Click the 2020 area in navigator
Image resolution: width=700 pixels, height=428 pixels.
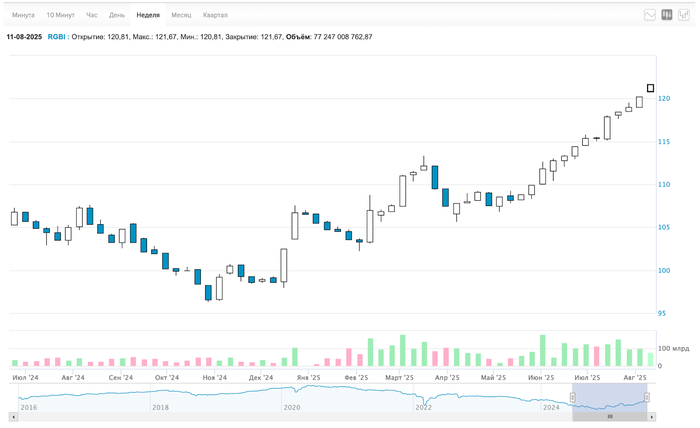tap(291, 398)
